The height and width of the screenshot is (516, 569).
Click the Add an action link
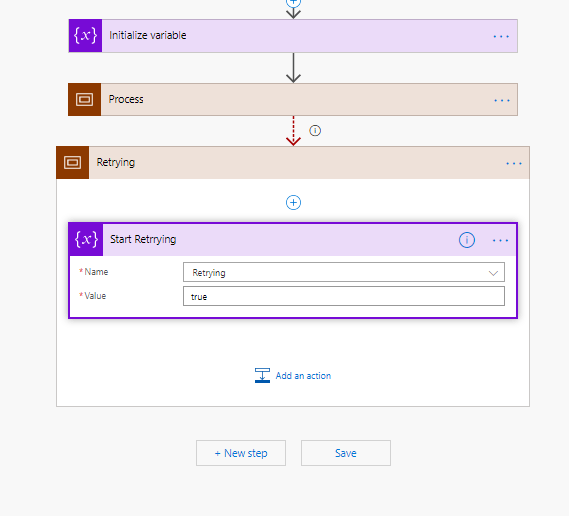tap(303, 376)
